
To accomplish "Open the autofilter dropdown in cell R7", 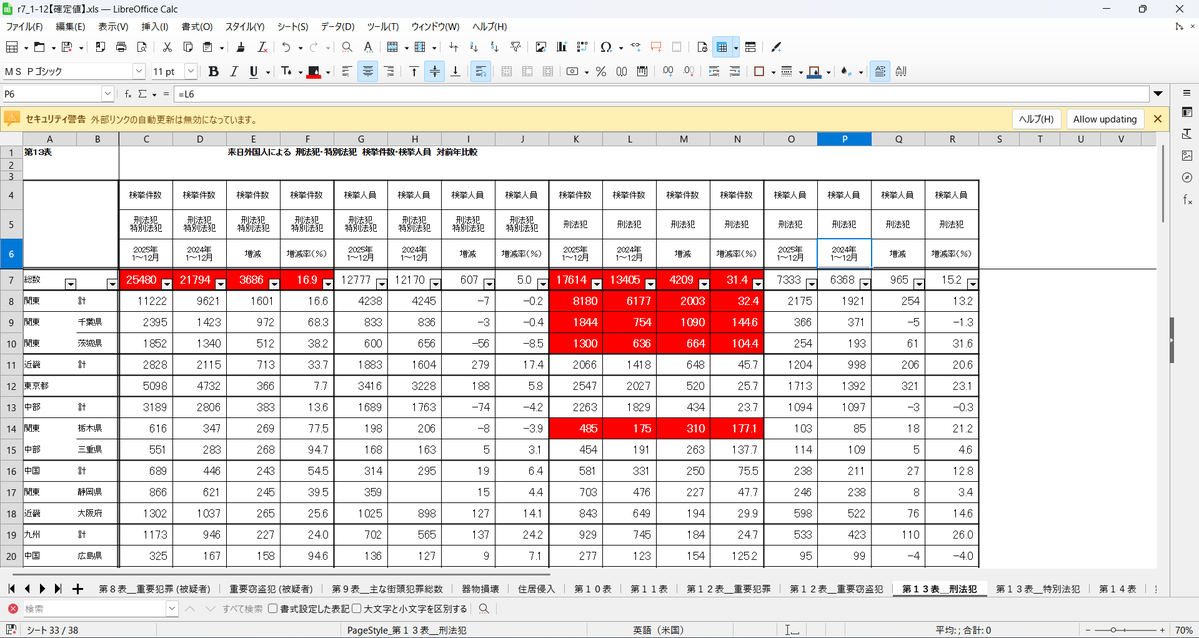I will [x=972, y=284].
